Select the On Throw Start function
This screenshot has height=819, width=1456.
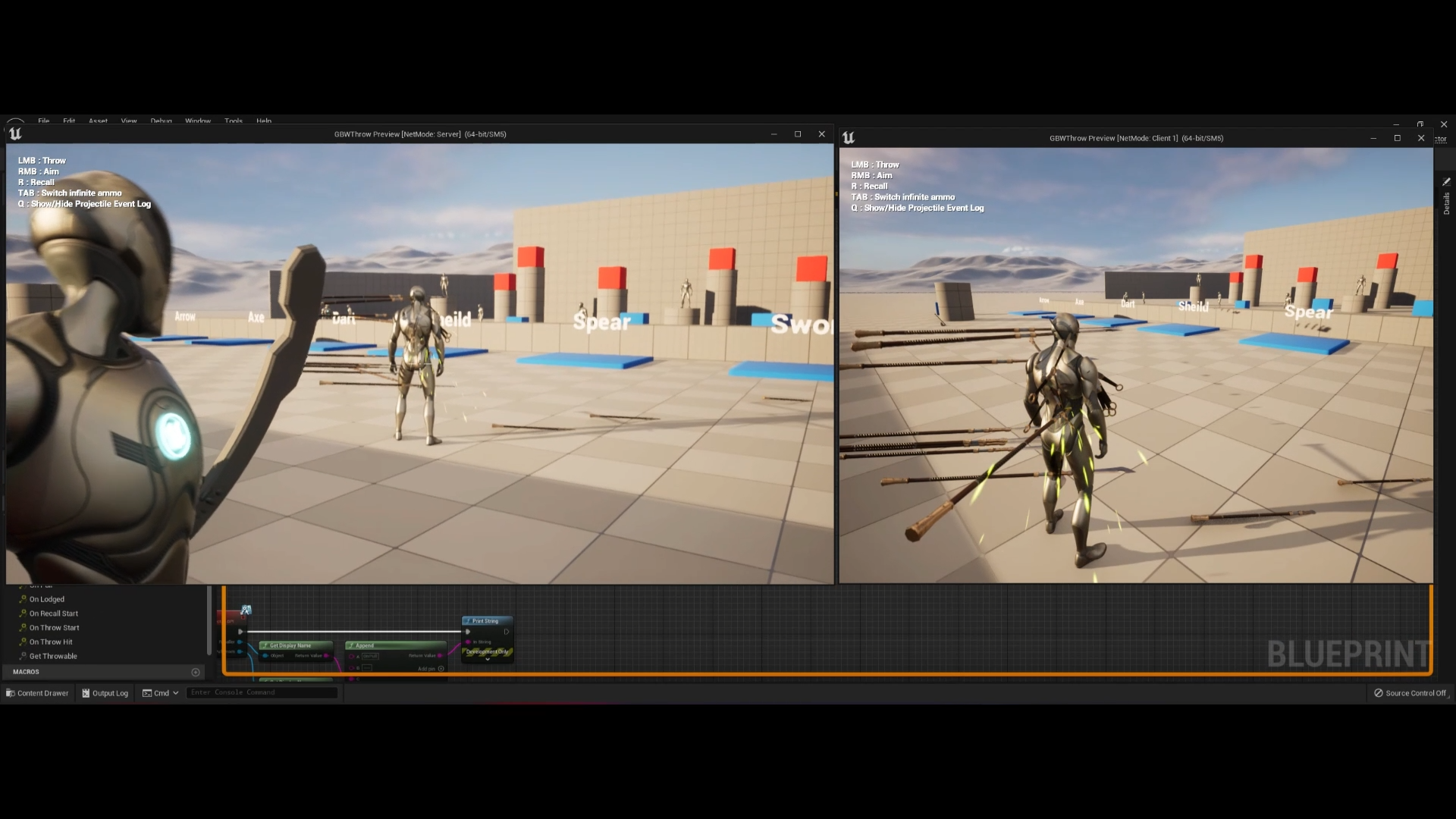tap(55, 628)
